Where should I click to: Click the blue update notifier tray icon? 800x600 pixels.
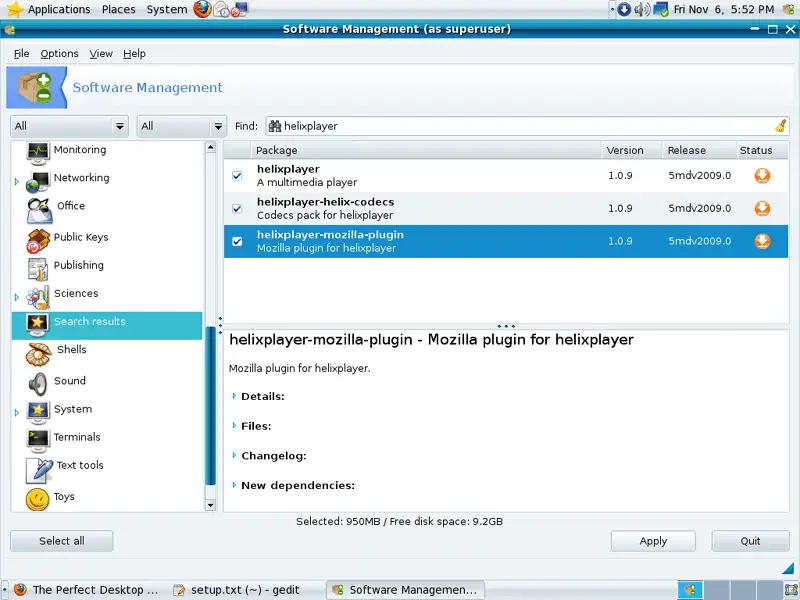coord(624,9)
